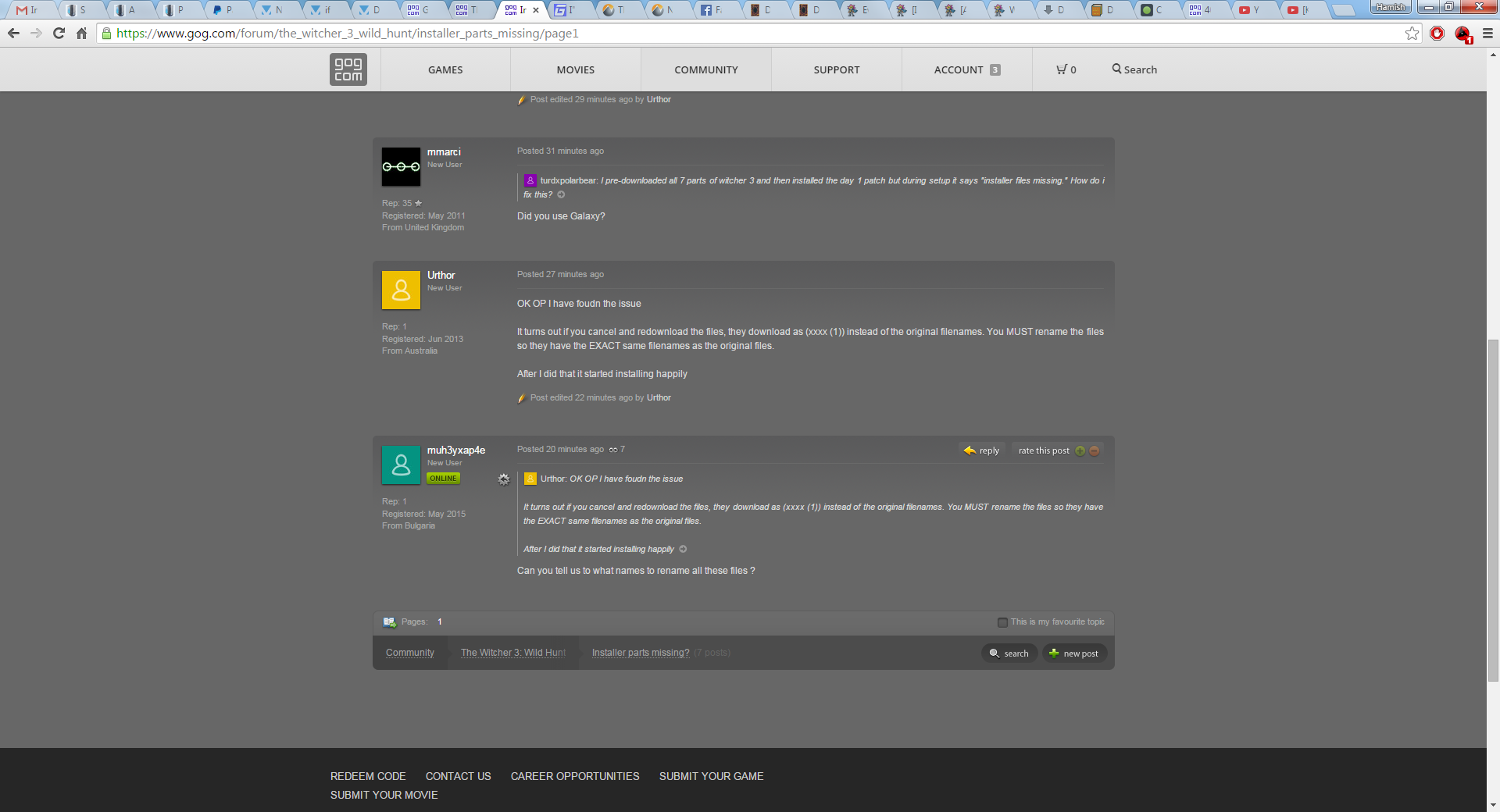Open the browser home icon
Image resolution: width=1500 pixels, height=812 pixels.
81,33
